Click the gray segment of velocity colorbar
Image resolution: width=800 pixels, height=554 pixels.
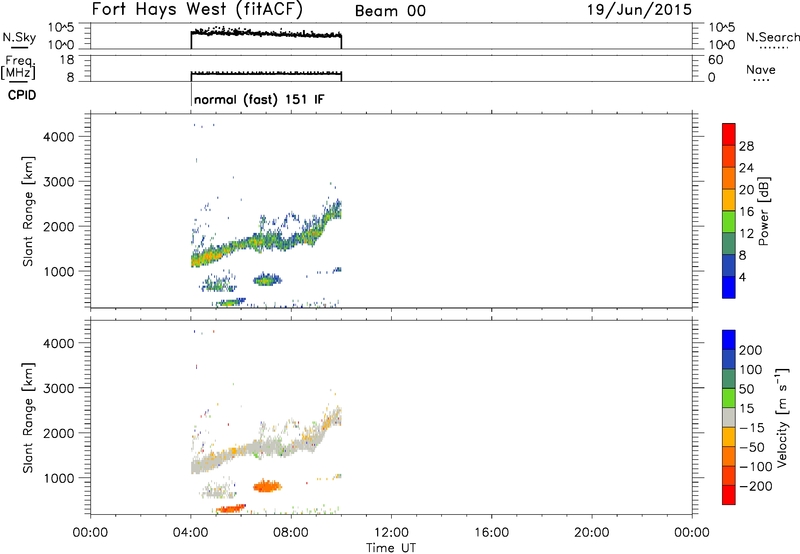[x=729, y=417]
